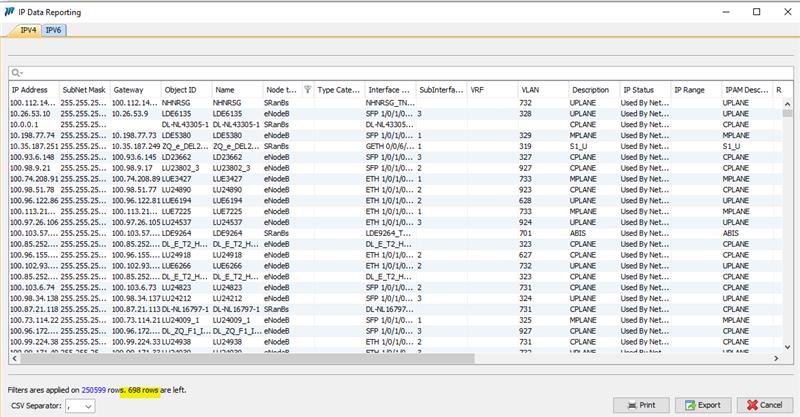
Task: Click the IP Data Reporting window icon
Action: tap(9, 10)
